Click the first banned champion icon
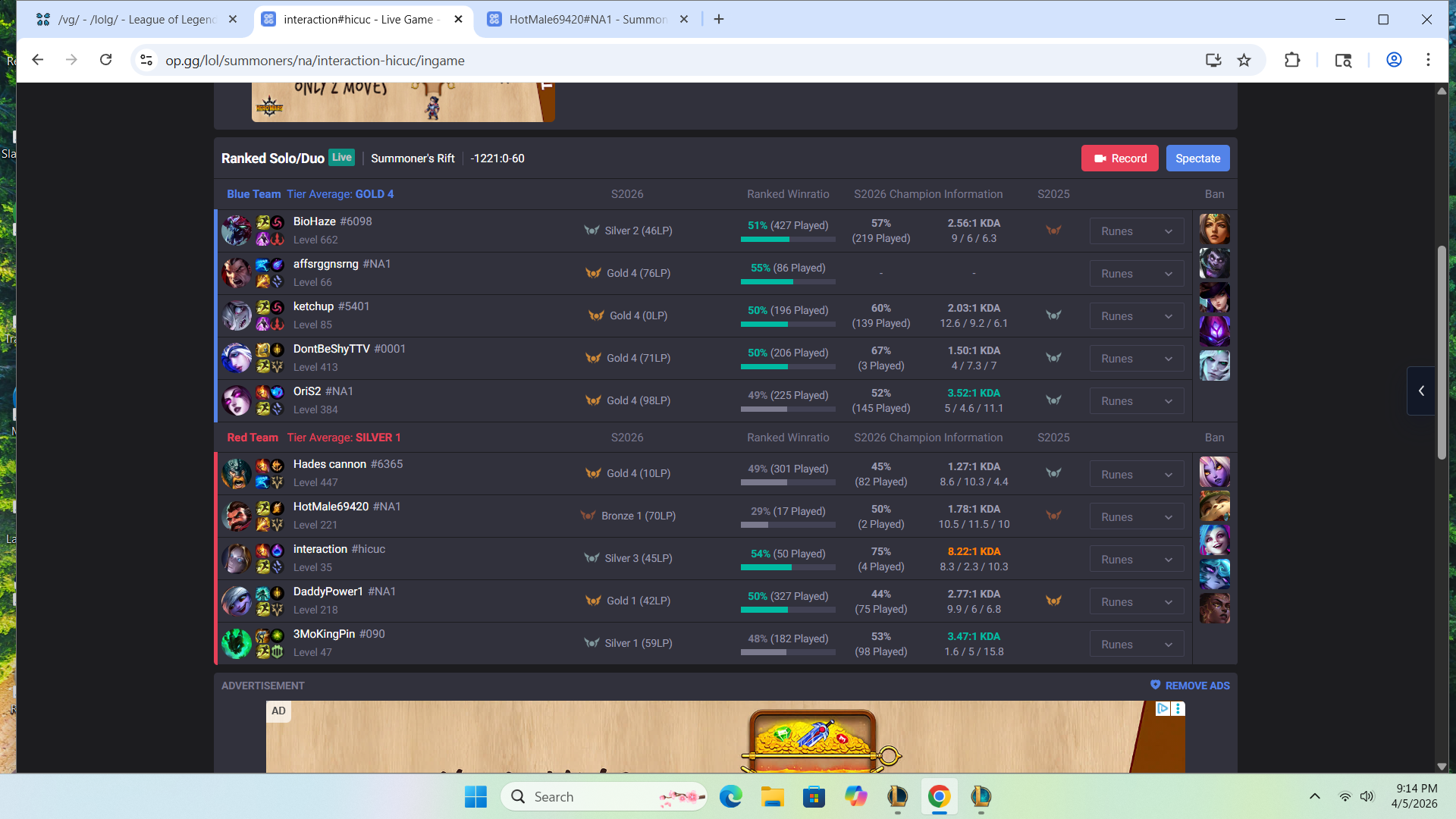Image resolution: width=1456 pixels, height=819 pixels. click(x=1214, y=229)
